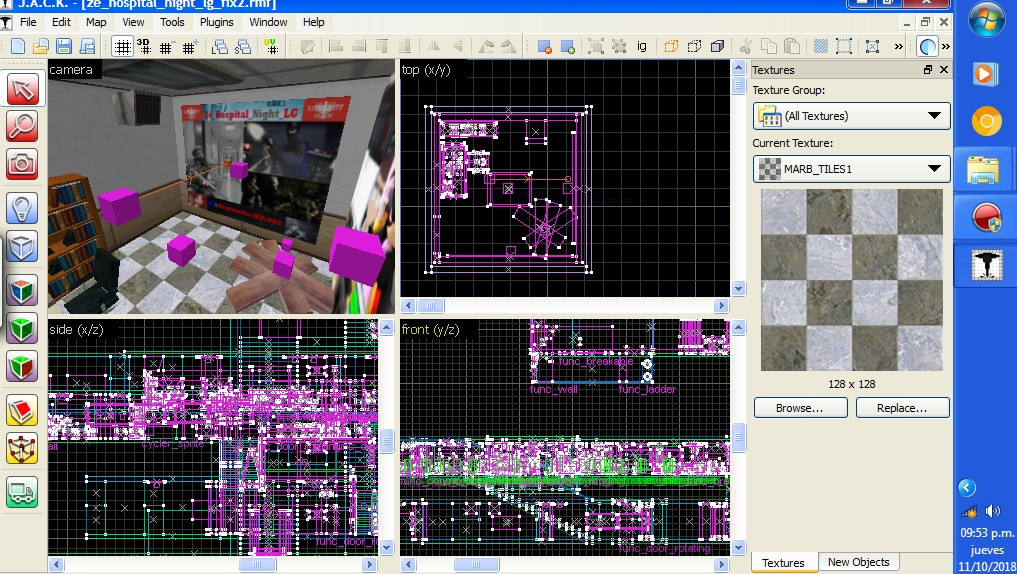Toggle cordon bounds striped icon
The image size is (1017, 574).
[821, 46]
